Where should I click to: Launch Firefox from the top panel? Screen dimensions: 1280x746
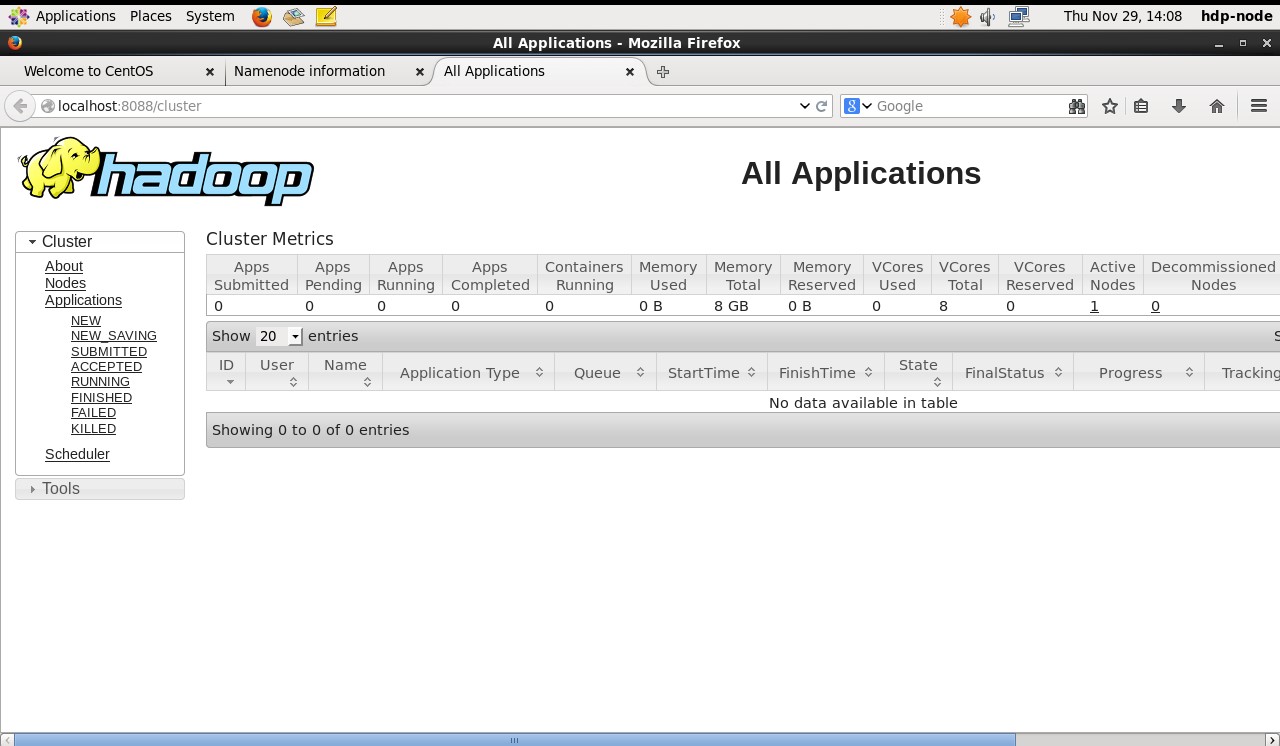(x=261, y=16)
